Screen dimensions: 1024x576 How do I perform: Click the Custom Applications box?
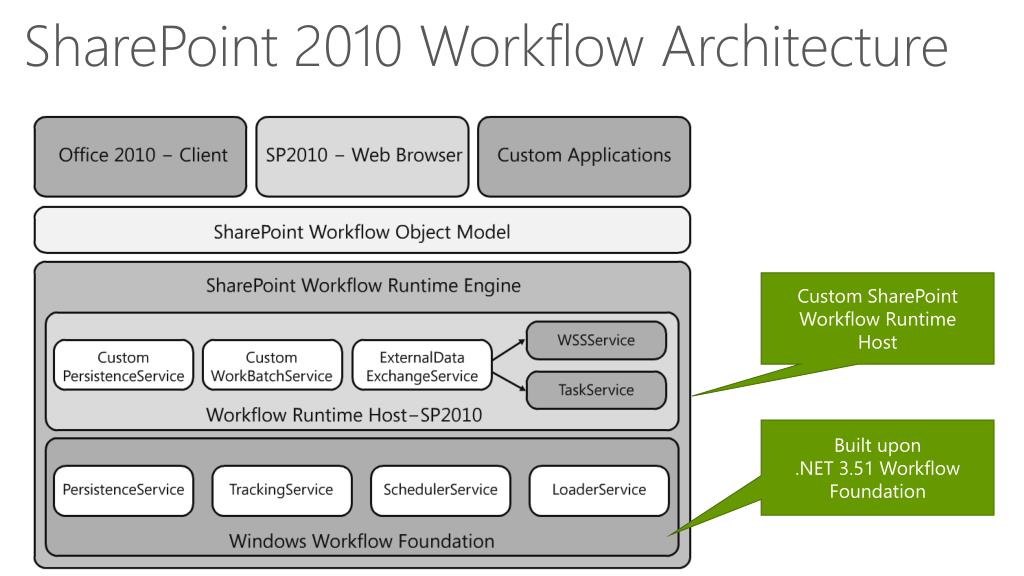tap(584, 157)
